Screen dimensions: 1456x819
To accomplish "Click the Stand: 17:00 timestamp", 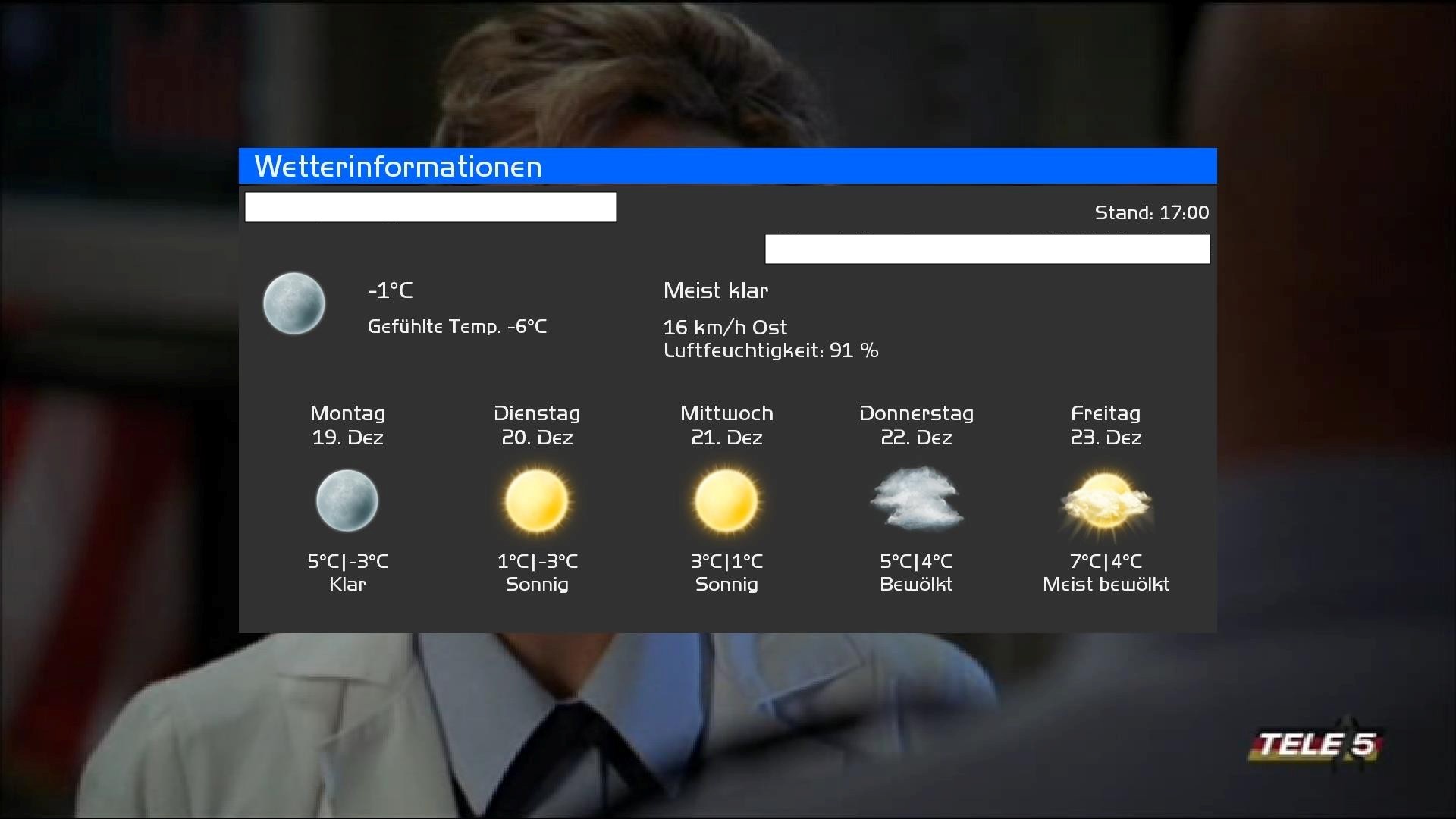I will [1151, 213].
